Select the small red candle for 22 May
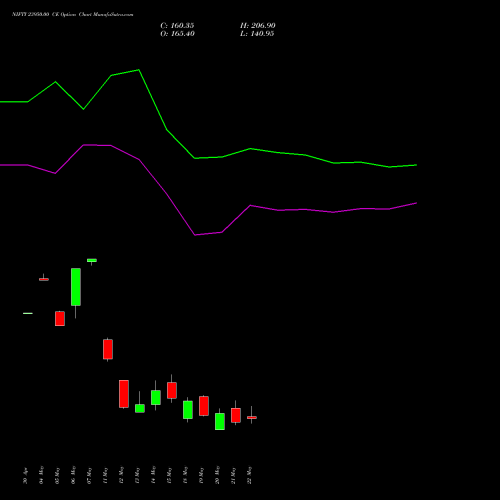The height and width of the screenshot is (500, 500). (x=252, y=417)
